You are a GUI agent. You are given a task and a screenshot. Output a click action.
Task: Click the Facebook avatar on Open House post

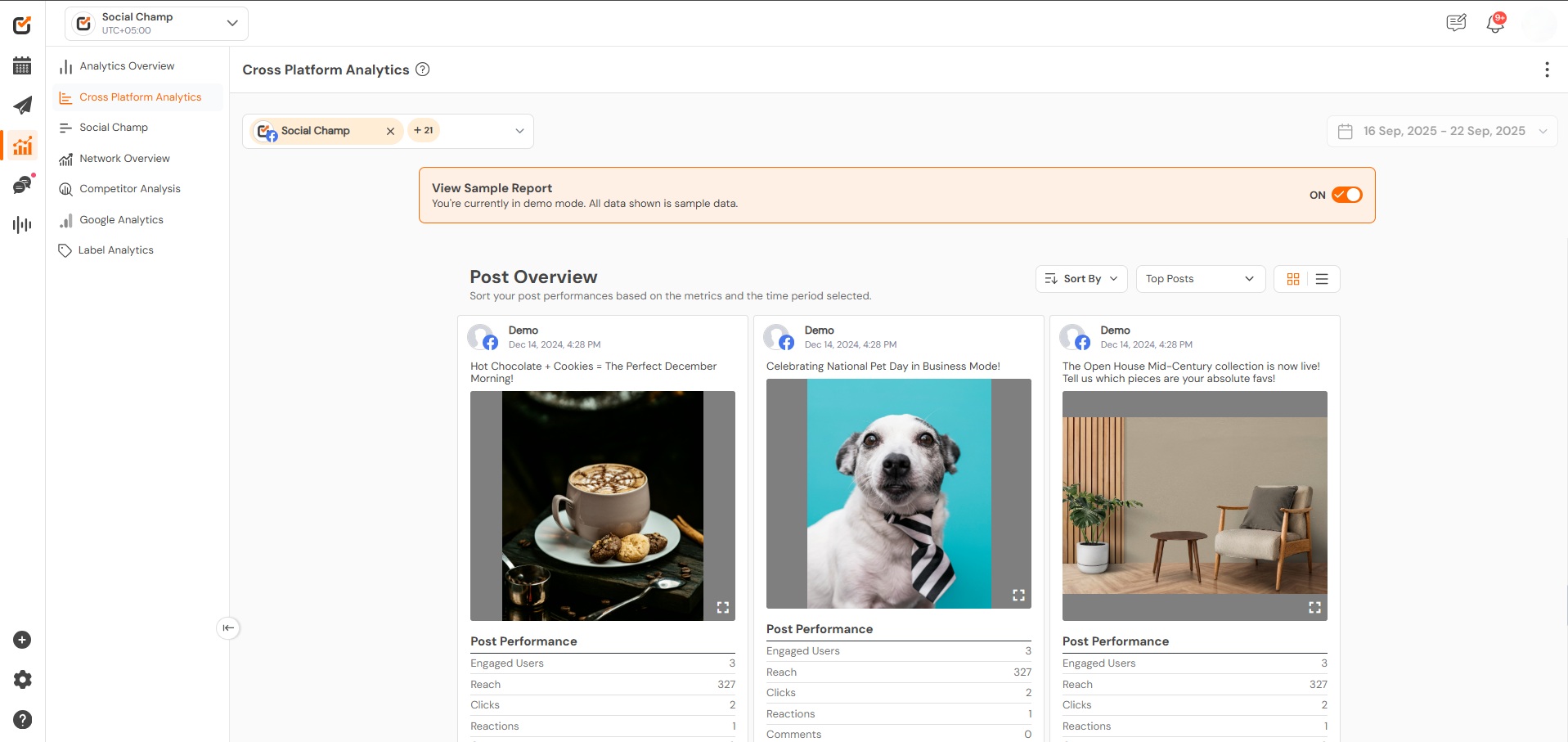pyautogui.click(x=1075, y=337)
